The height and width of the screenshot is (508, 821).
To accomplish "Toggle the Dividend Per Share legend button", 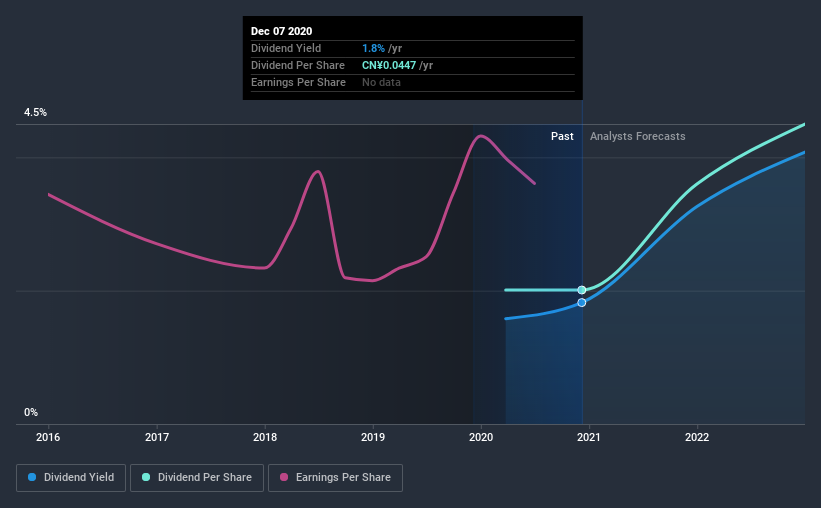I will pos(197,478).
